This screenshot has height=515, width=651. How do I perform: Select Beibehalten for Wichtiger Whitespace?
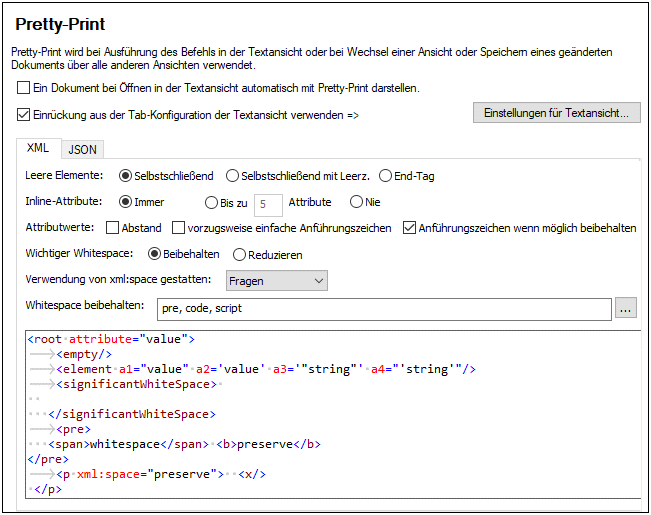click(x=154, y=254)
